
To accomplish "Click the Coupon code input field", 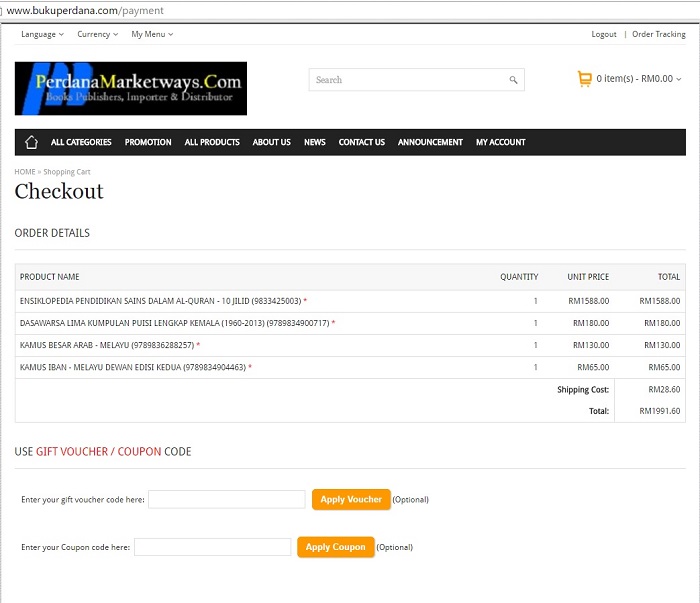I will [212, 547].
